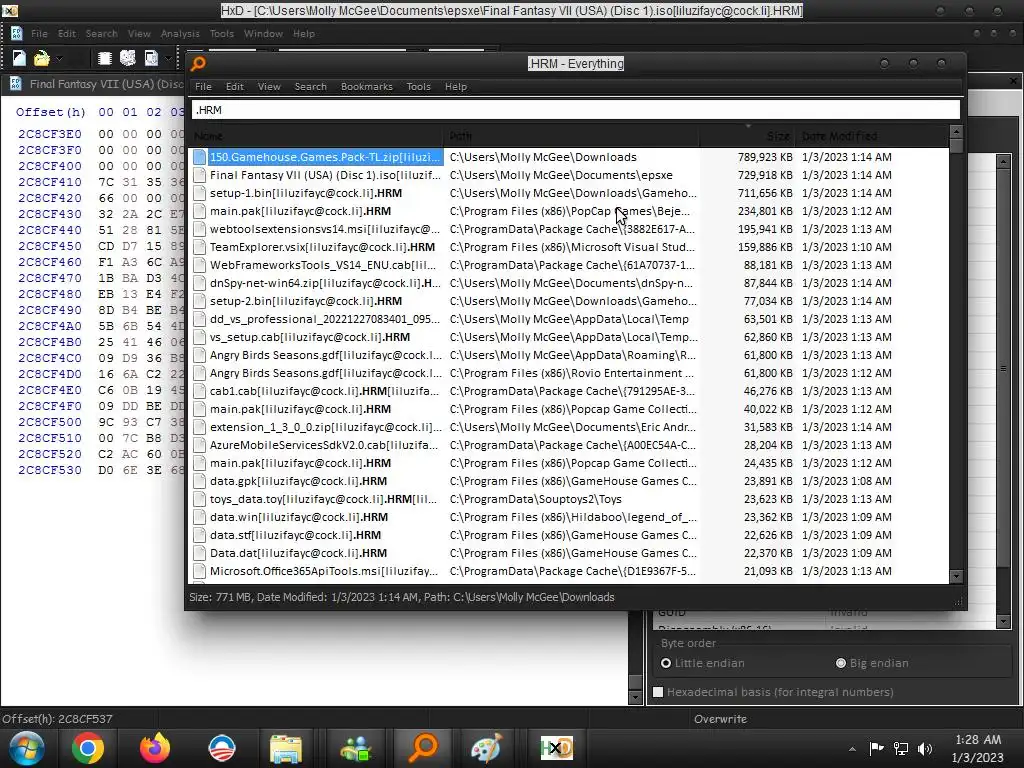This screenshot has width=1024, height=768.
Task: Click the Open disk image icon in HxD
Action: pyautogui.click(x=152, y=59)
